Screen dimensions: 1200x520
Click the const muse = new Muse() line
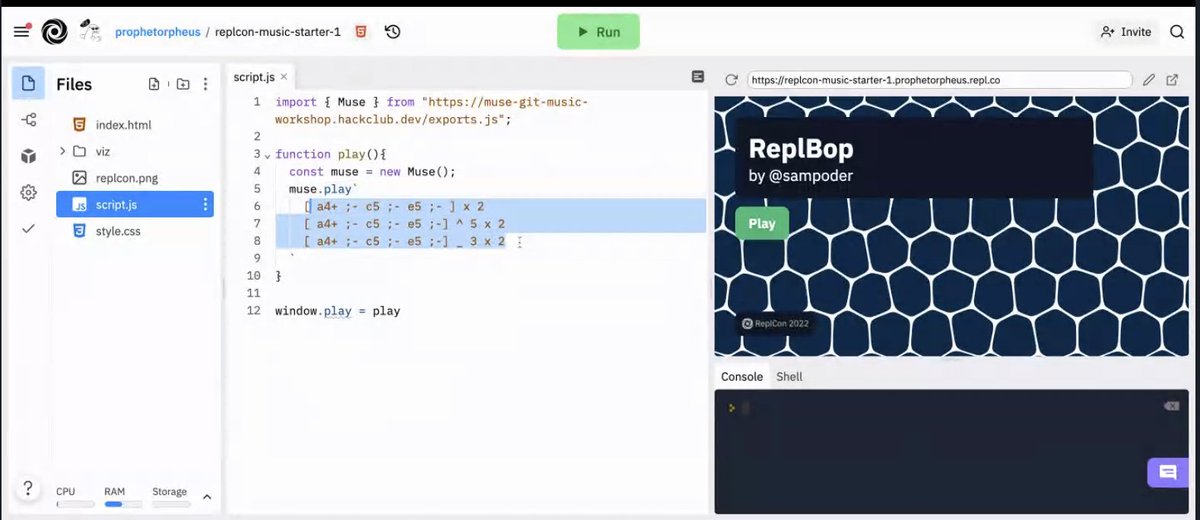point(372,172)
